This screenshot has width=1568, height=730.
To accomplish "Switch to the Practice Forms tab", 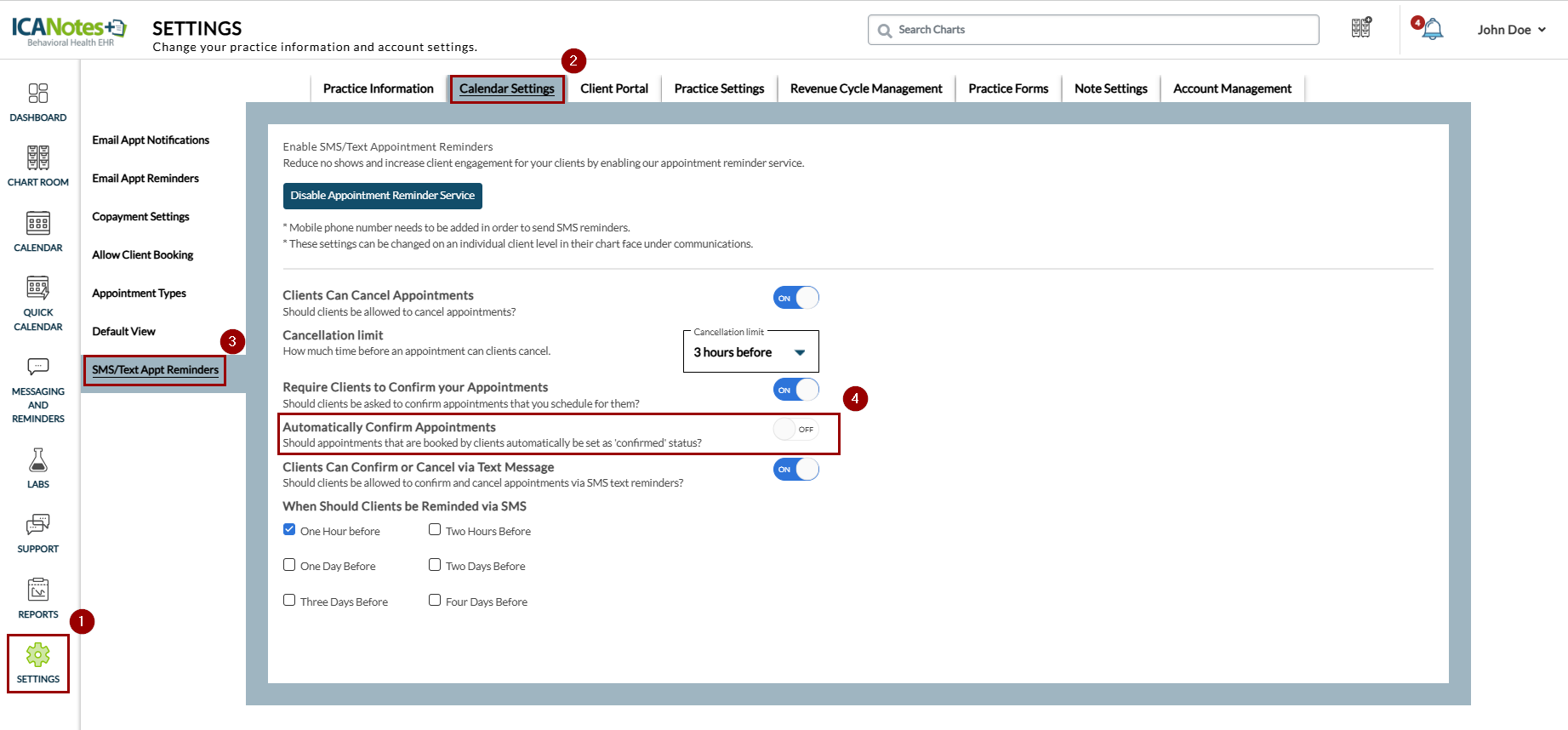I will pos(1008,88).
